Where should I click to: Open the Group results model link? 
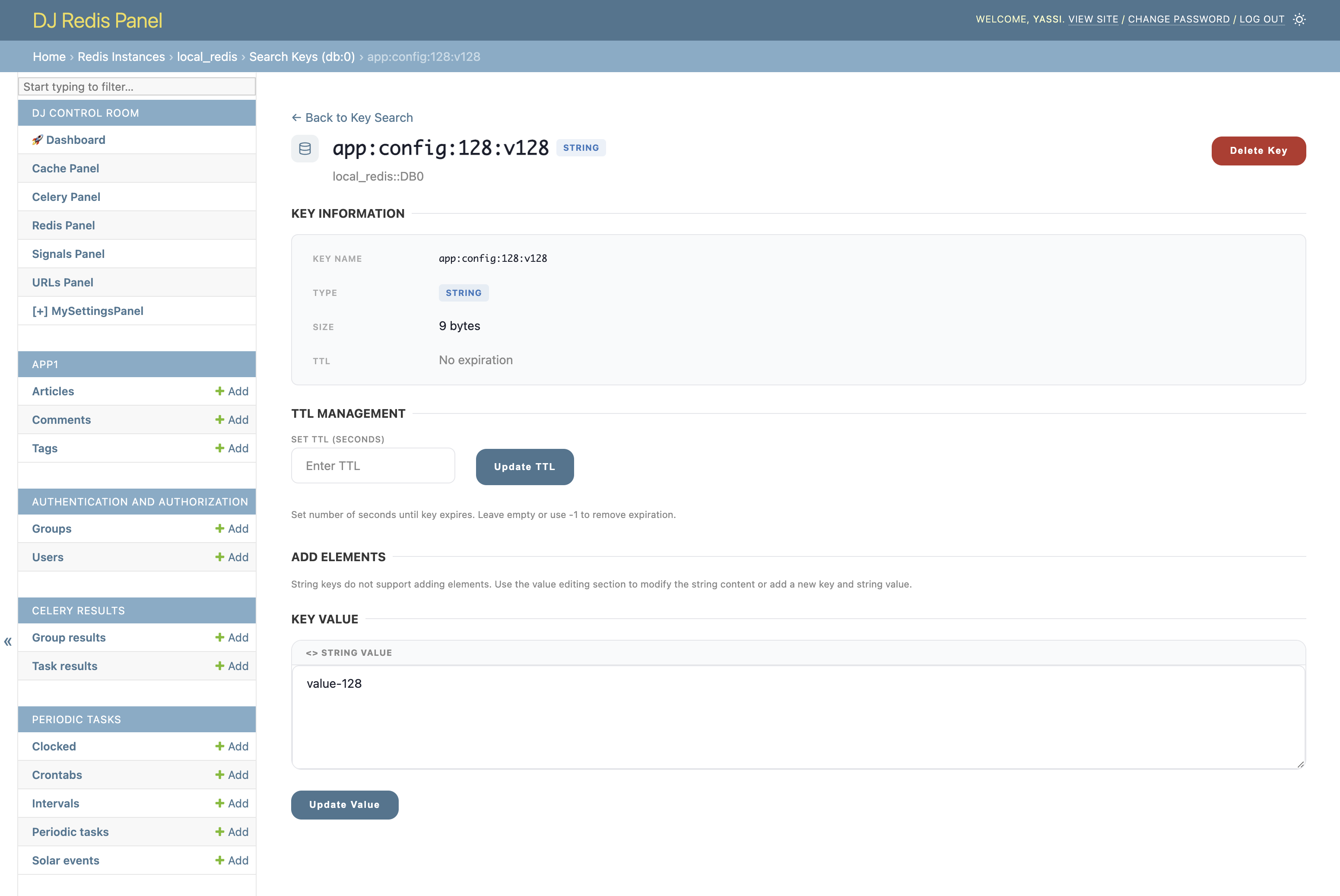click(69, 638)
